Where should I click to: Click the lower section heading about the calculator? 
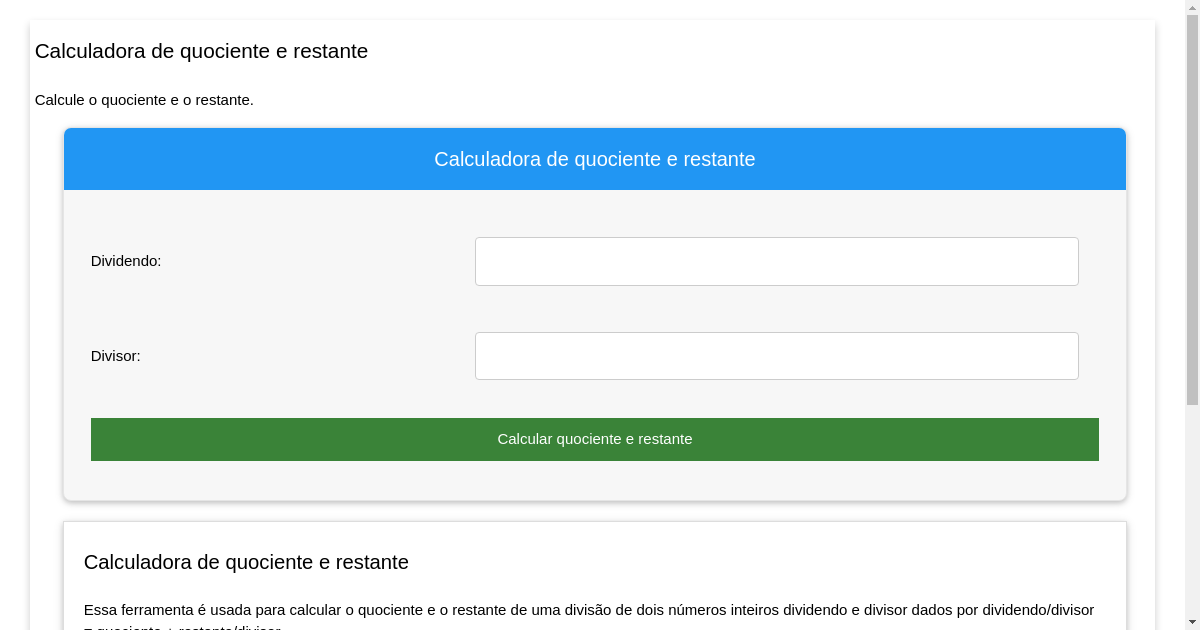[x=248, y=562]
